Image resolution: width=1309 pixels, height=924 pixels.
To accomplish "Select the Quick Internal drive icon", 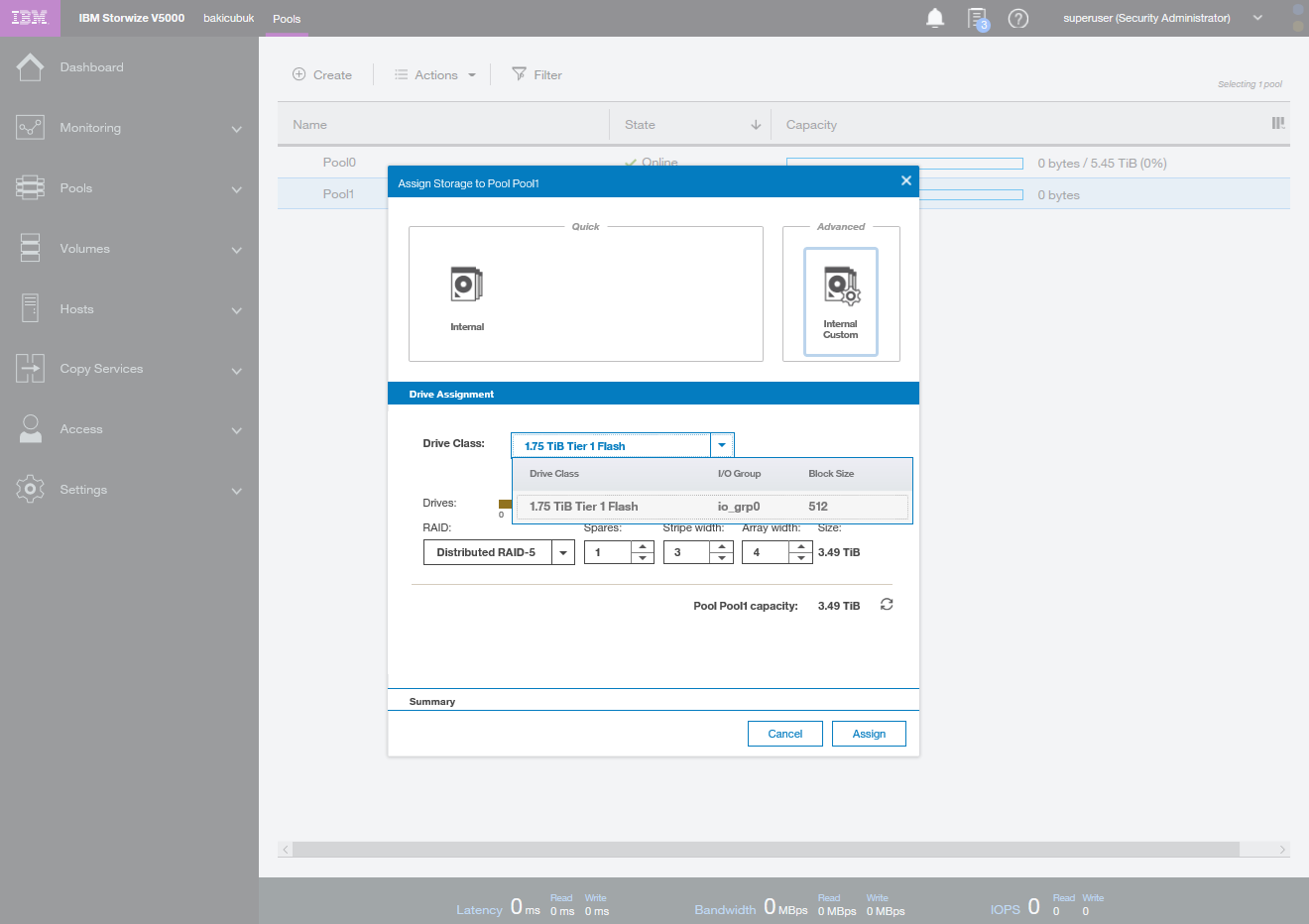I will coord(466,286).
